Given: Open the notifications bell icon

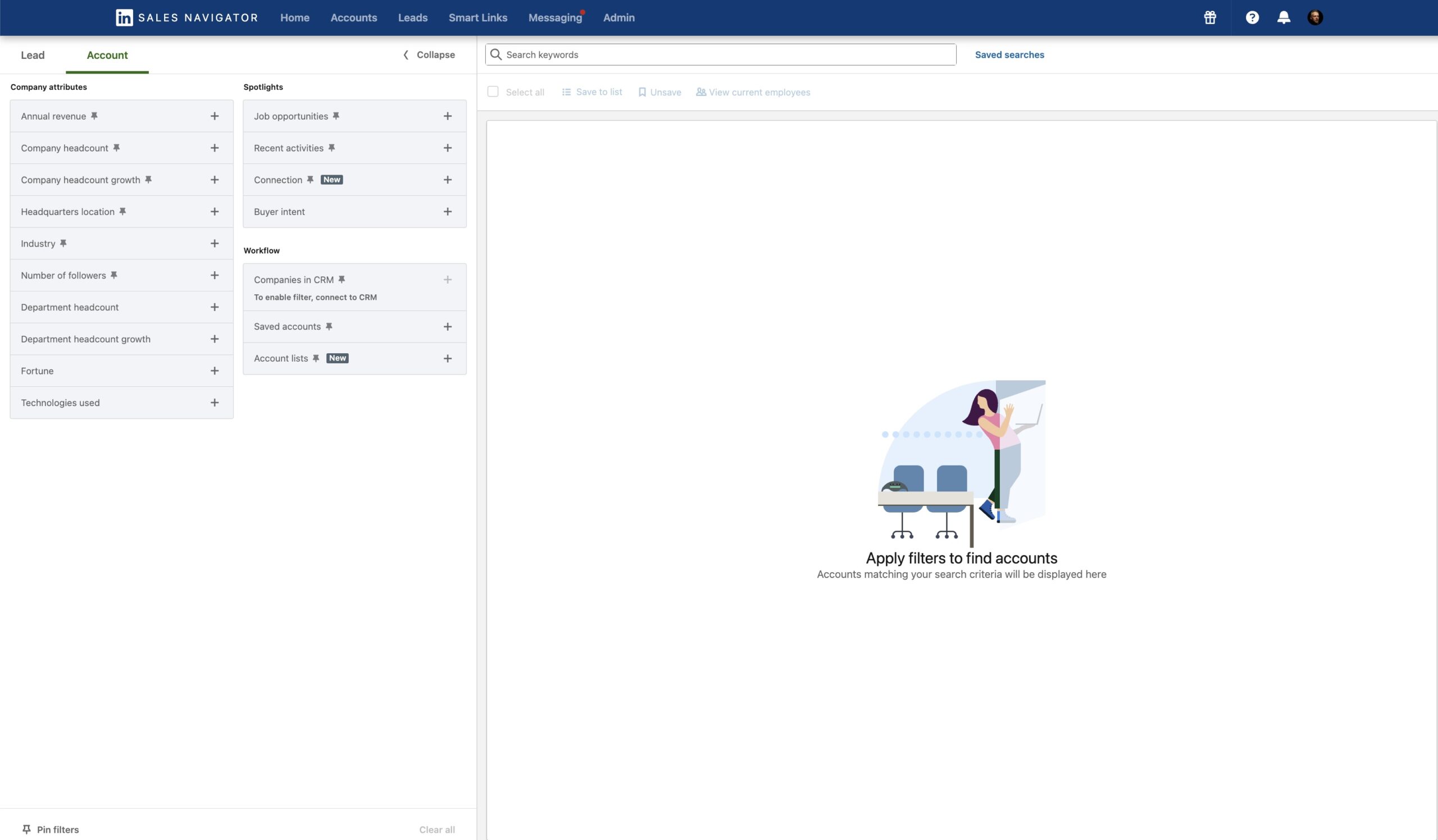Looking at the screenshot, I should (1284, 17).
